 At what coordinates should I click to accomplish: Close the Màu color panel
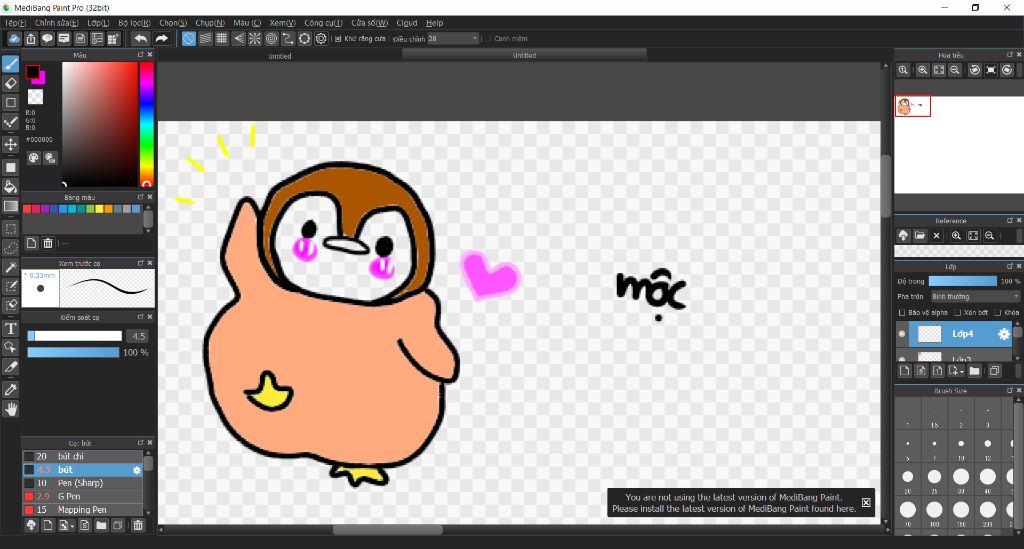coord(150,55)
